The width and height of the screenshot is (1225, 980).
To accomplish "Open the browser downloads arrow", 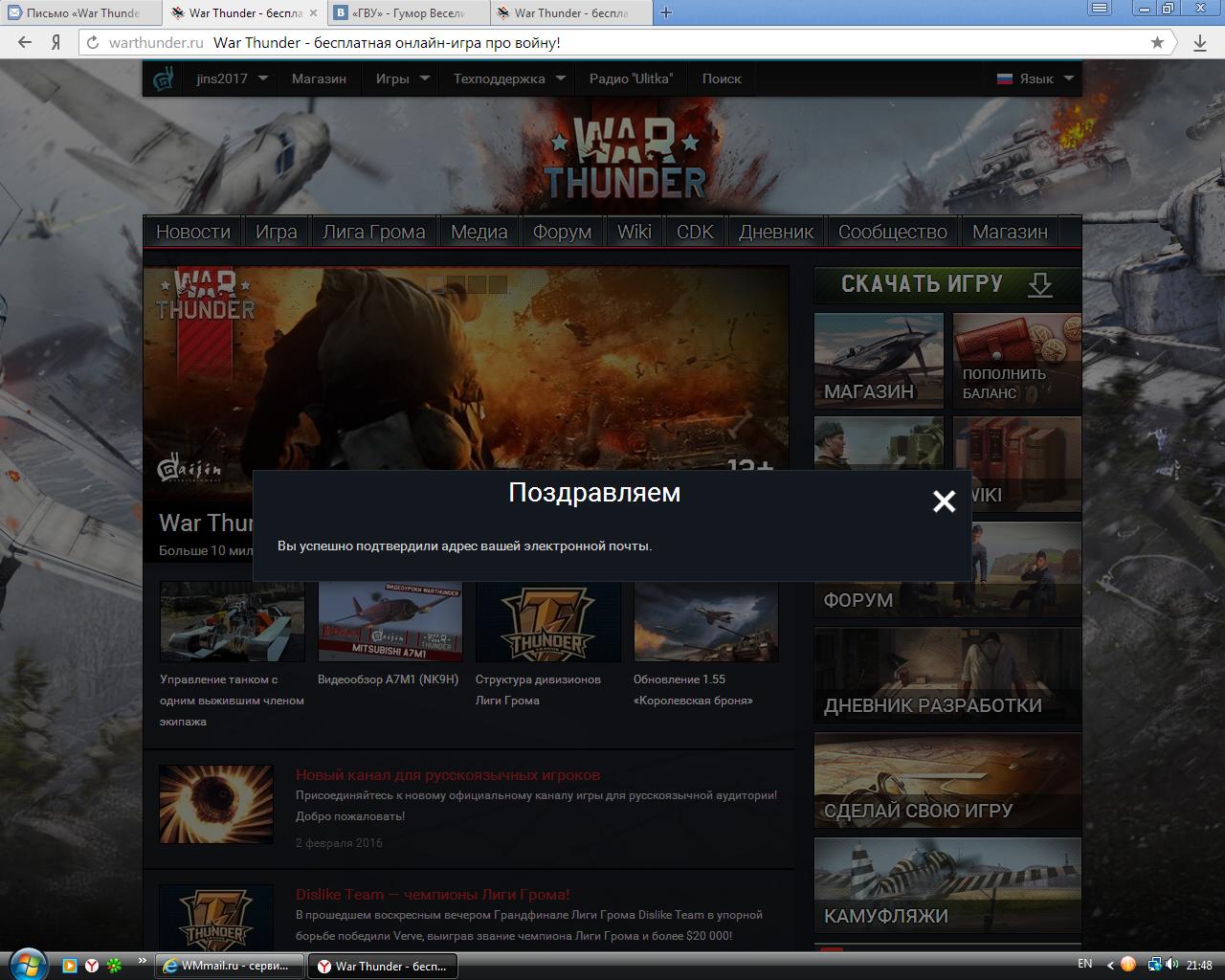I will [x=1199, y=42].
